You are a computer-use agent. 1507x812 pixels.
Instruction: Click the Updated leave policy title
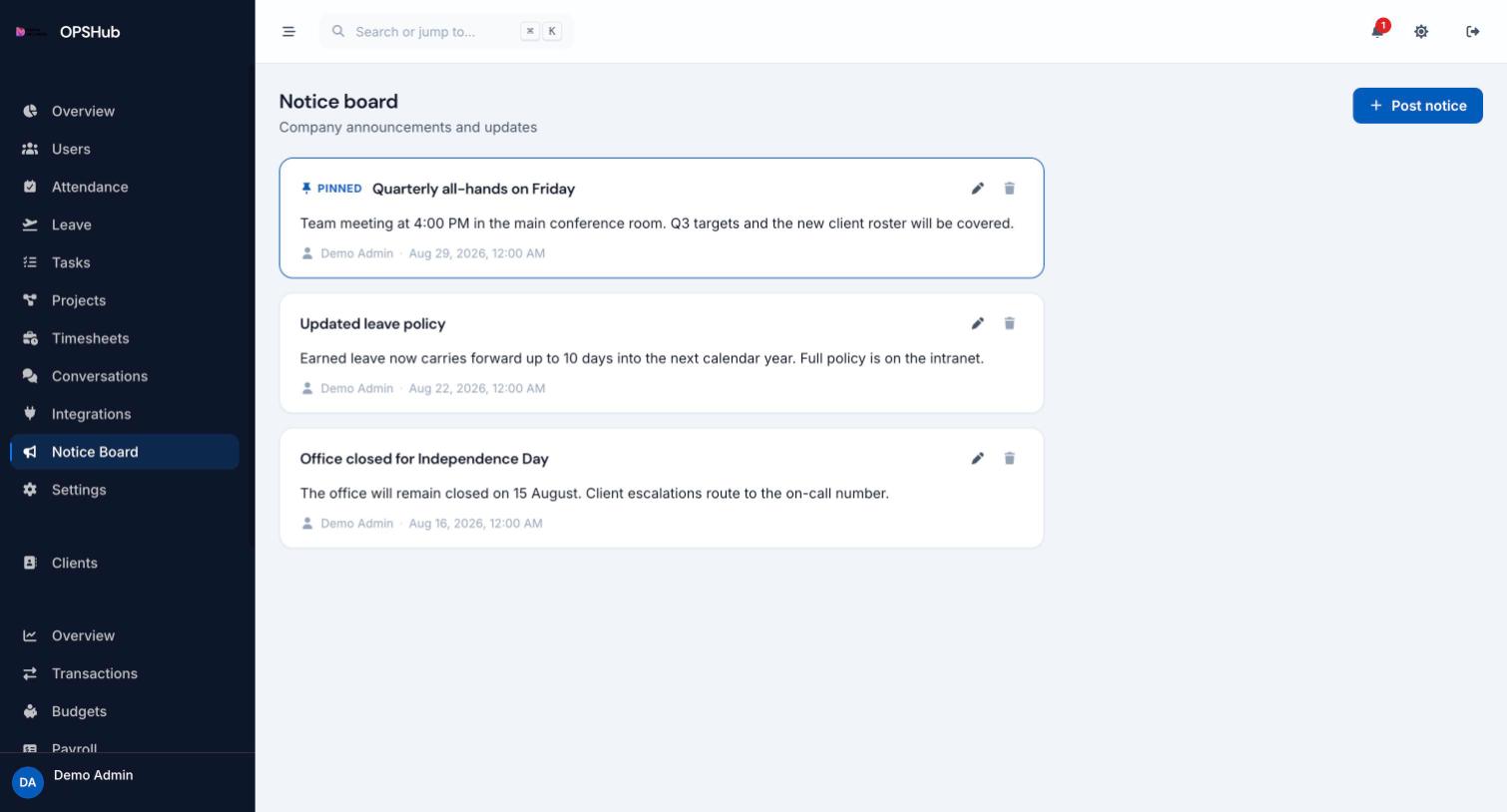click(372, 324)
